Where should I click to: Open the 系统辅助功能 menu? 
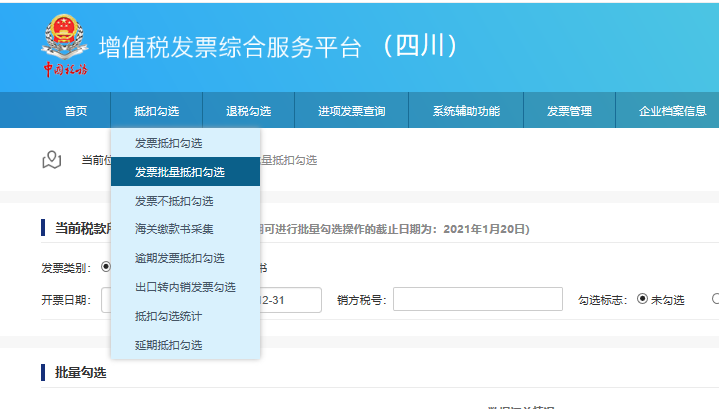click(466, 111)
